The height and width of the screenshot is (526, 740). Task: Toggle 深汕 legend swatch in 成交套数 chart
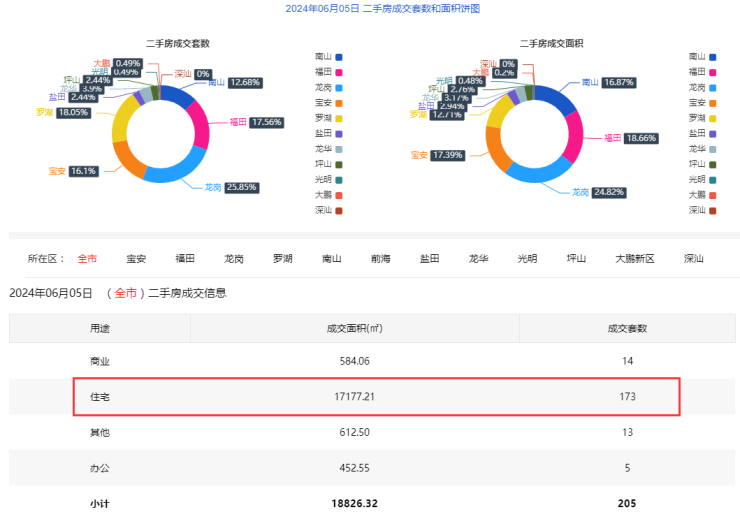click(339, 210)
